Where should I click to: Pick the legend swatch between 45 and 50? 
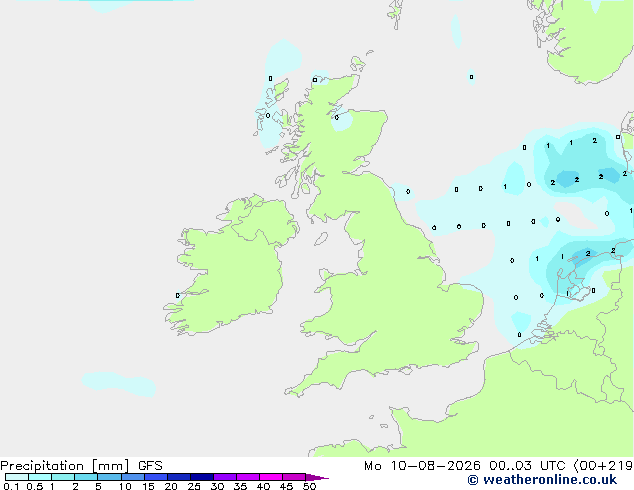coord(293,477)
